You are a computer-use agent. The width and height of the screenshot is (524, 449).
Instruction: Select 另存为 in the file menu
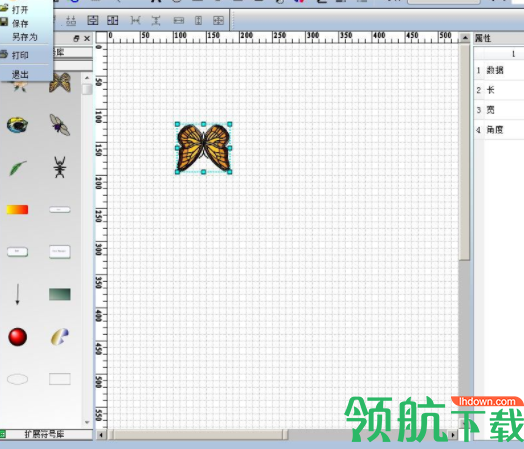[24, 37]
